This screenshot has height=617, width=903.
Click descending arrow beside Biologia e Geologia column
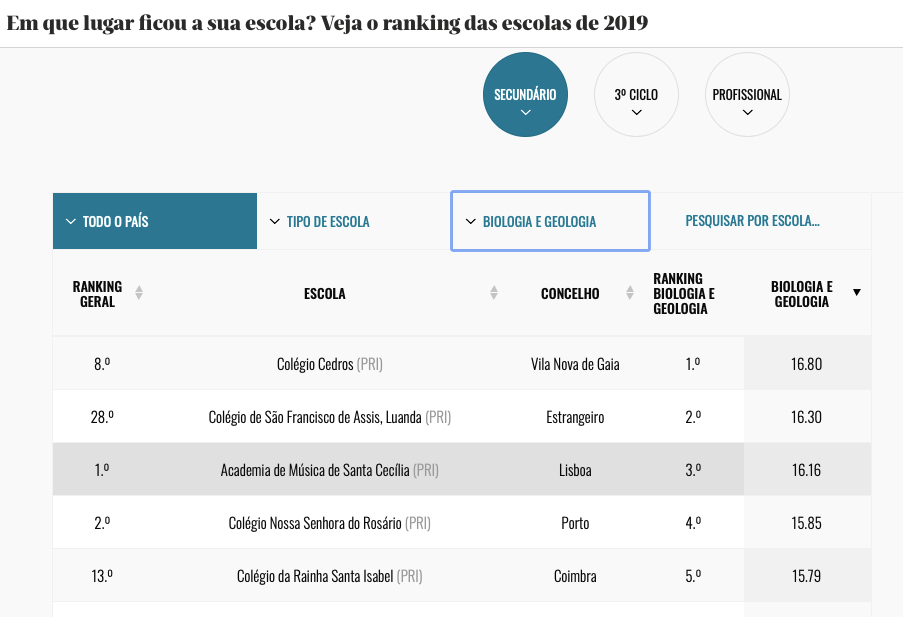click(857, 293)
